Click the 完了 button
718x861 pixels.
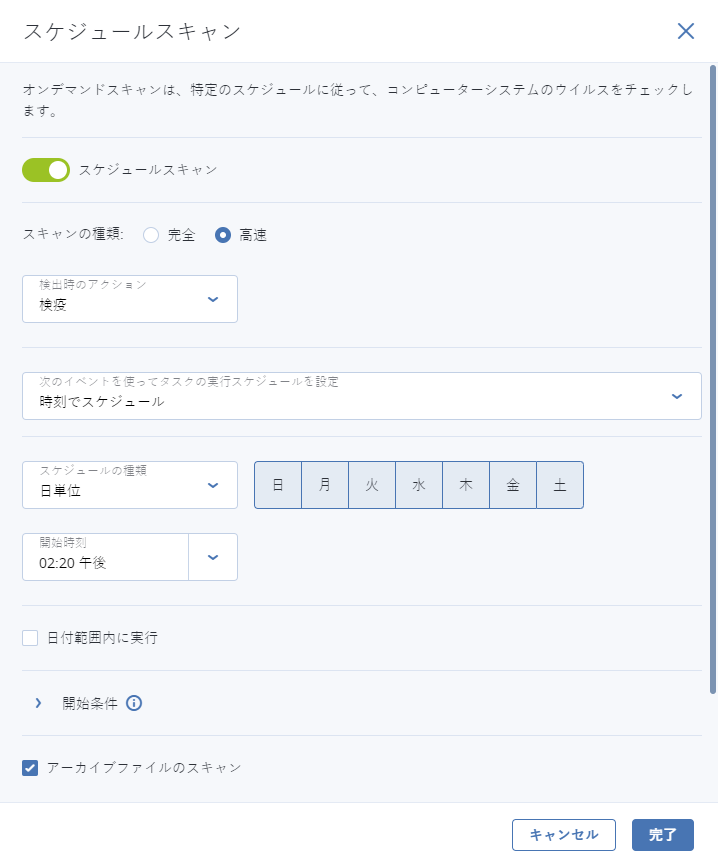tap(663, 835)
